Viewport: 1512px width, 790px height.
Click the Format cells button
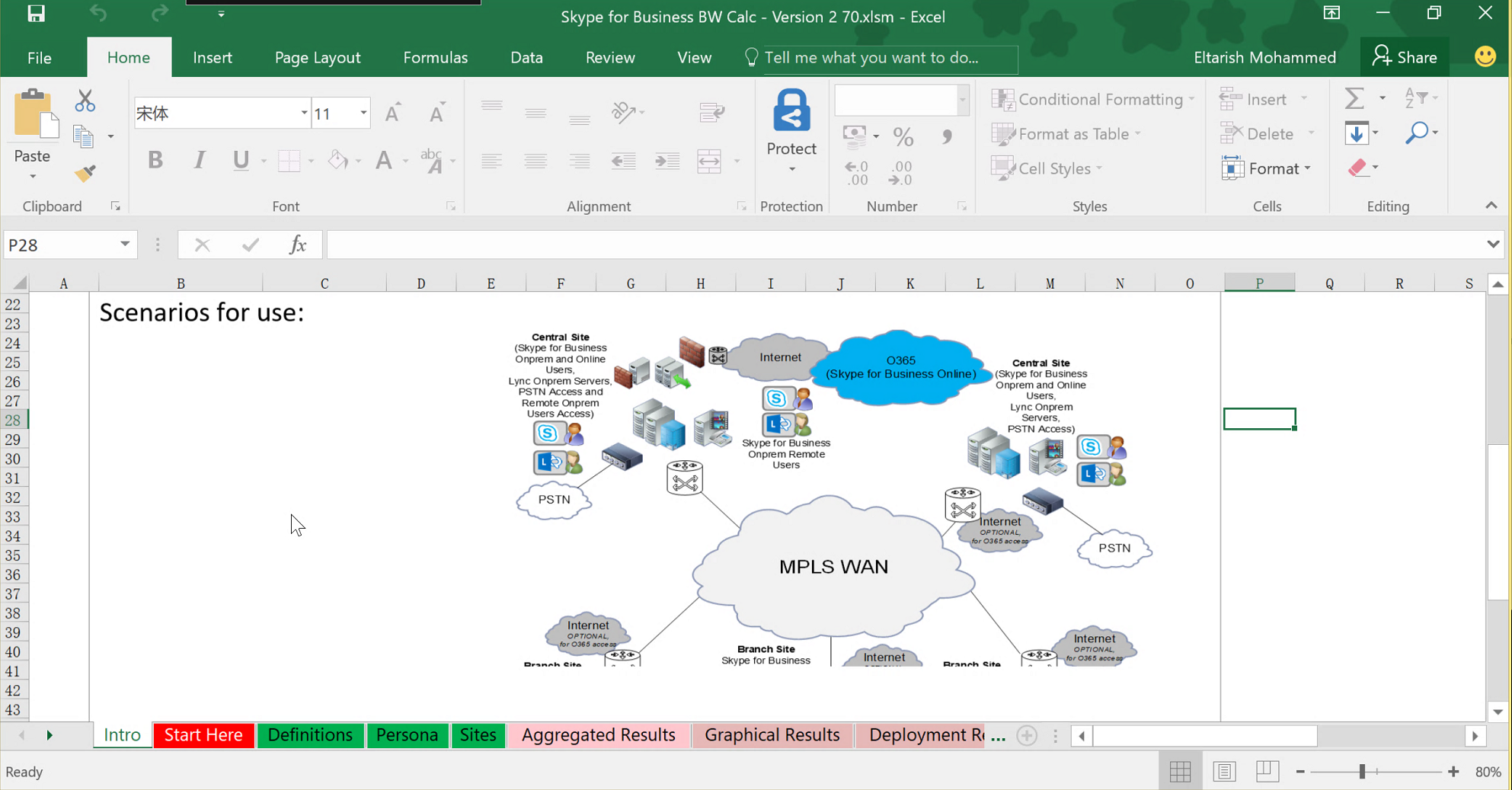[x=1266, y=168]
